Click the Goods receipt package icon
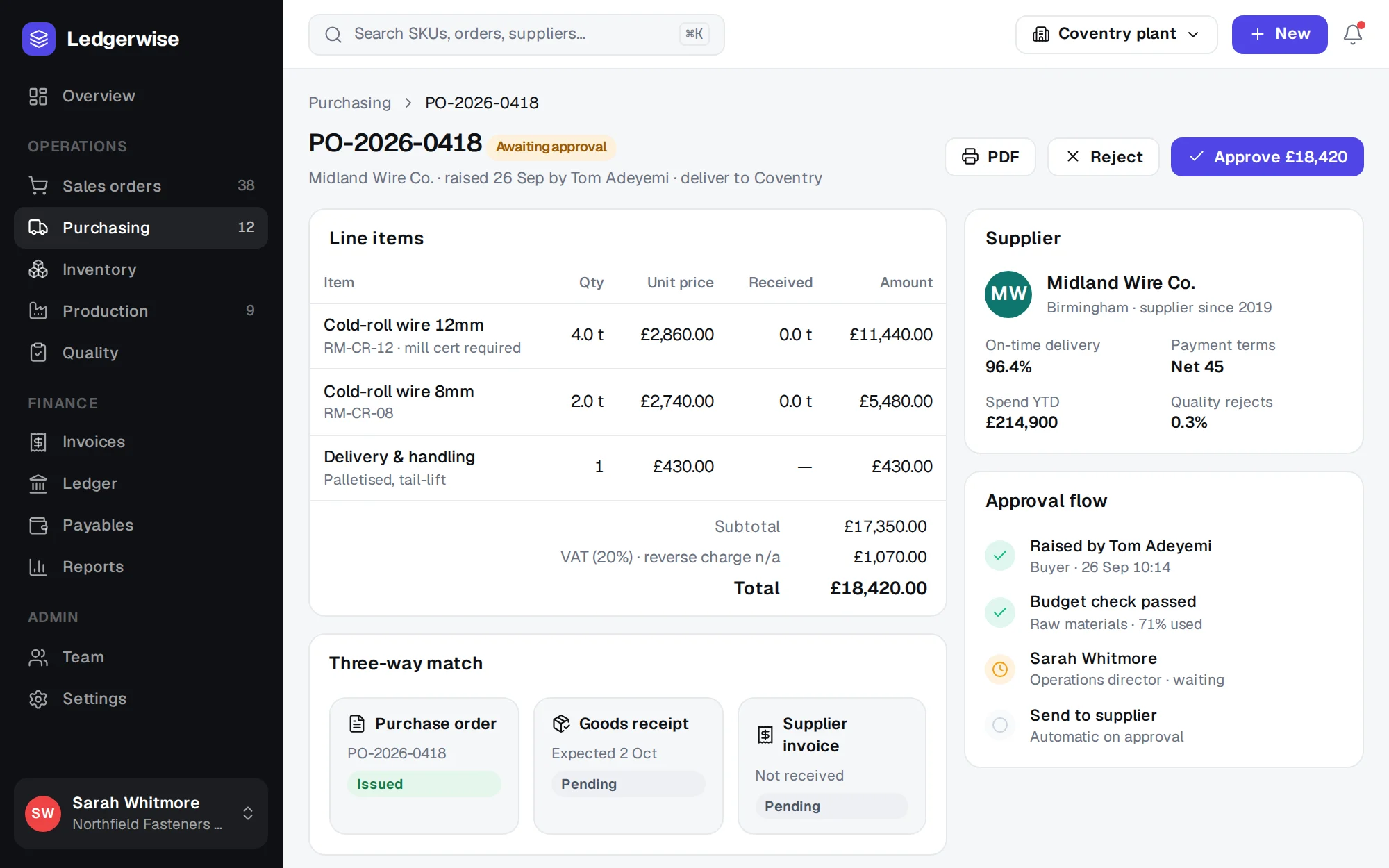This screenshot has width=1389, height=868. point(561,724)
